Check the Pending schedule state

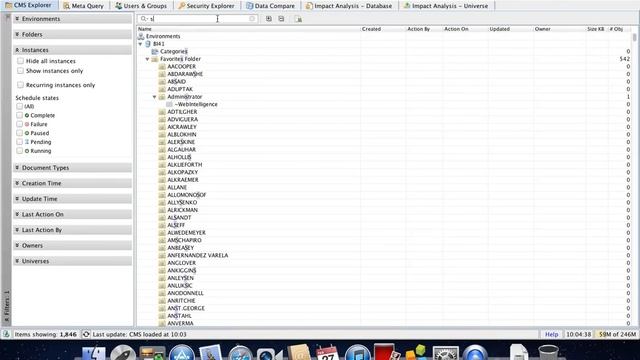pos(20,142)
